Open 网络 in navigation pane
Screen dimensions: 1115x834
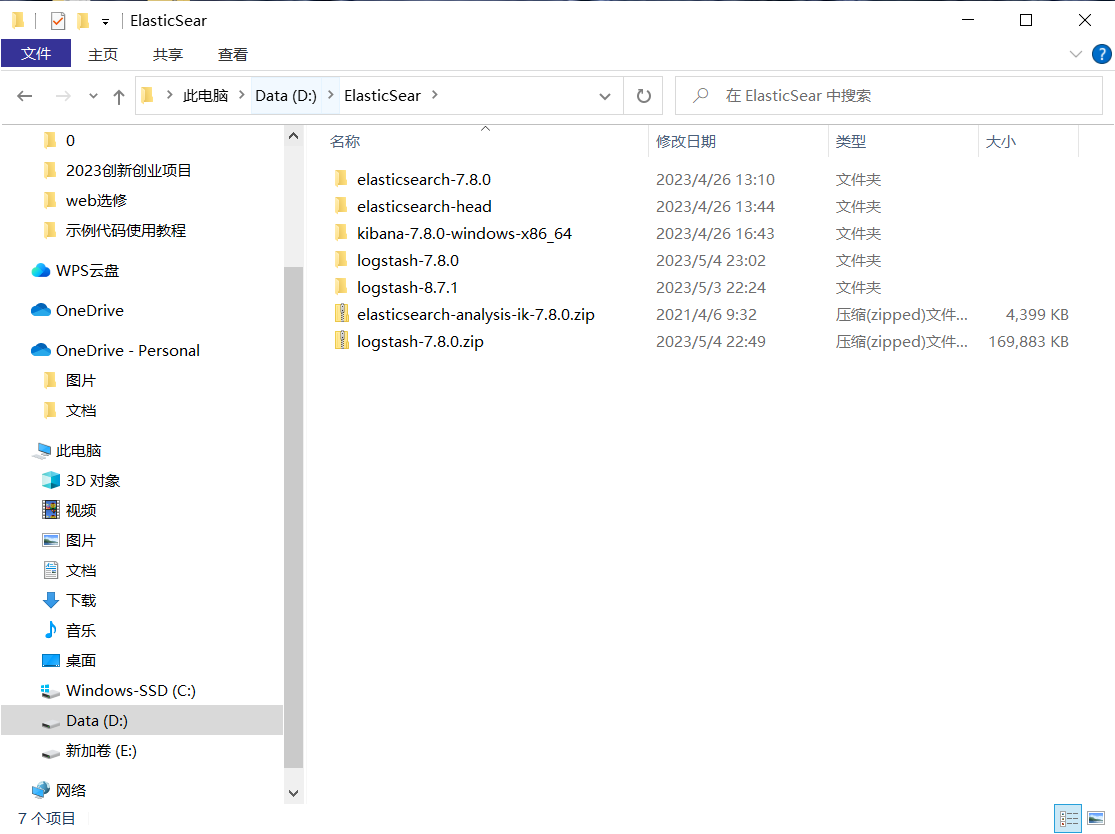(71, 791)
